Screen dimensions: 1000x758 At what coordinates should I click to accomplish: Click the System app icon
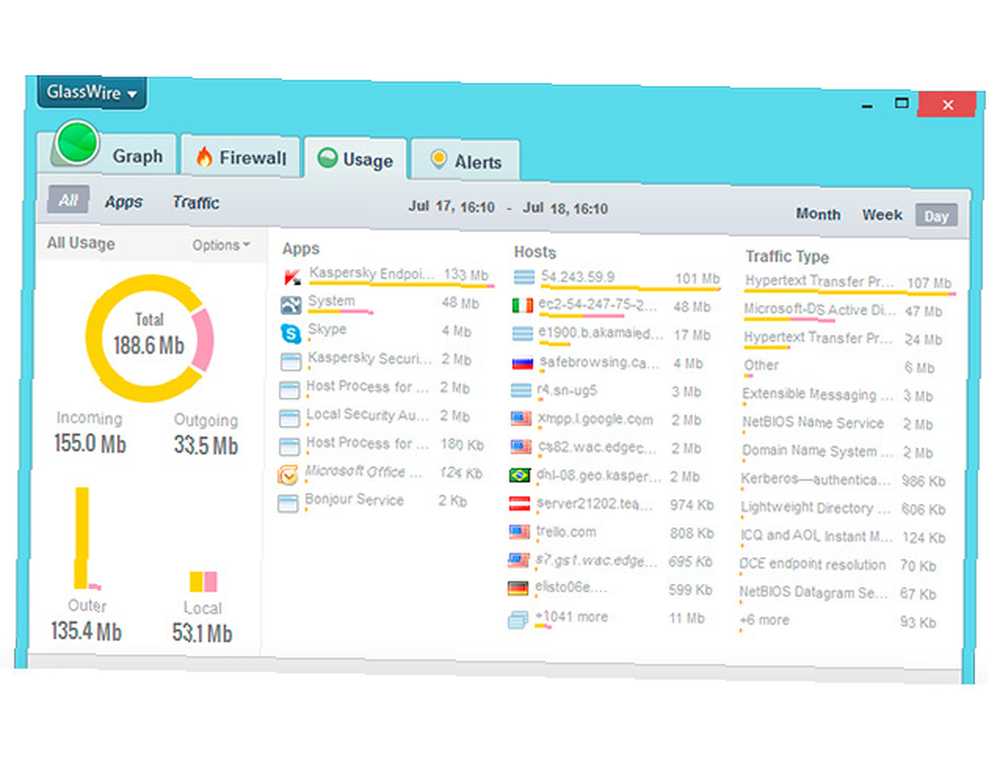tap(291, 305)
